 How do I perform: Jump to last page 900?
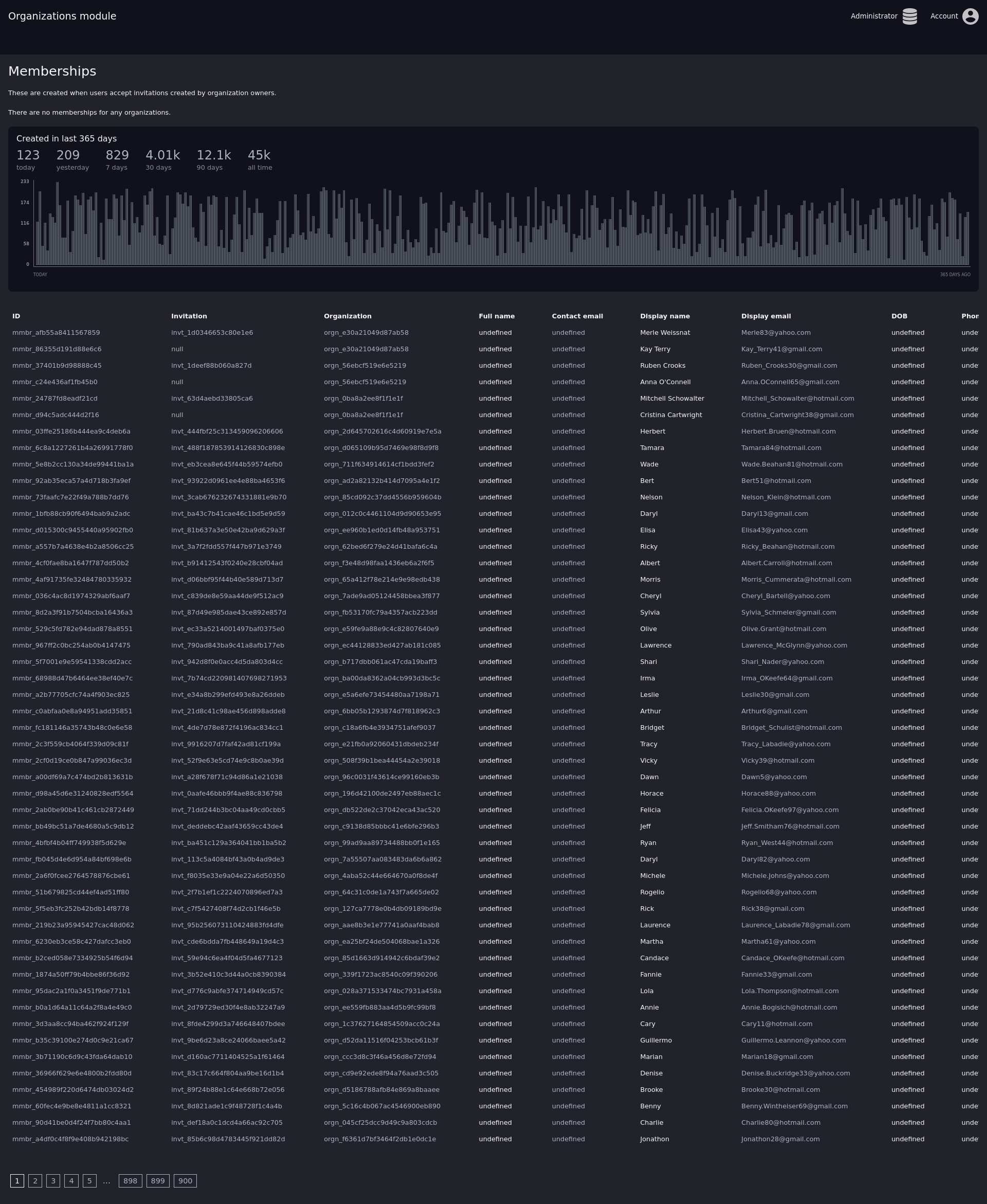click(x=185, y=1181)
